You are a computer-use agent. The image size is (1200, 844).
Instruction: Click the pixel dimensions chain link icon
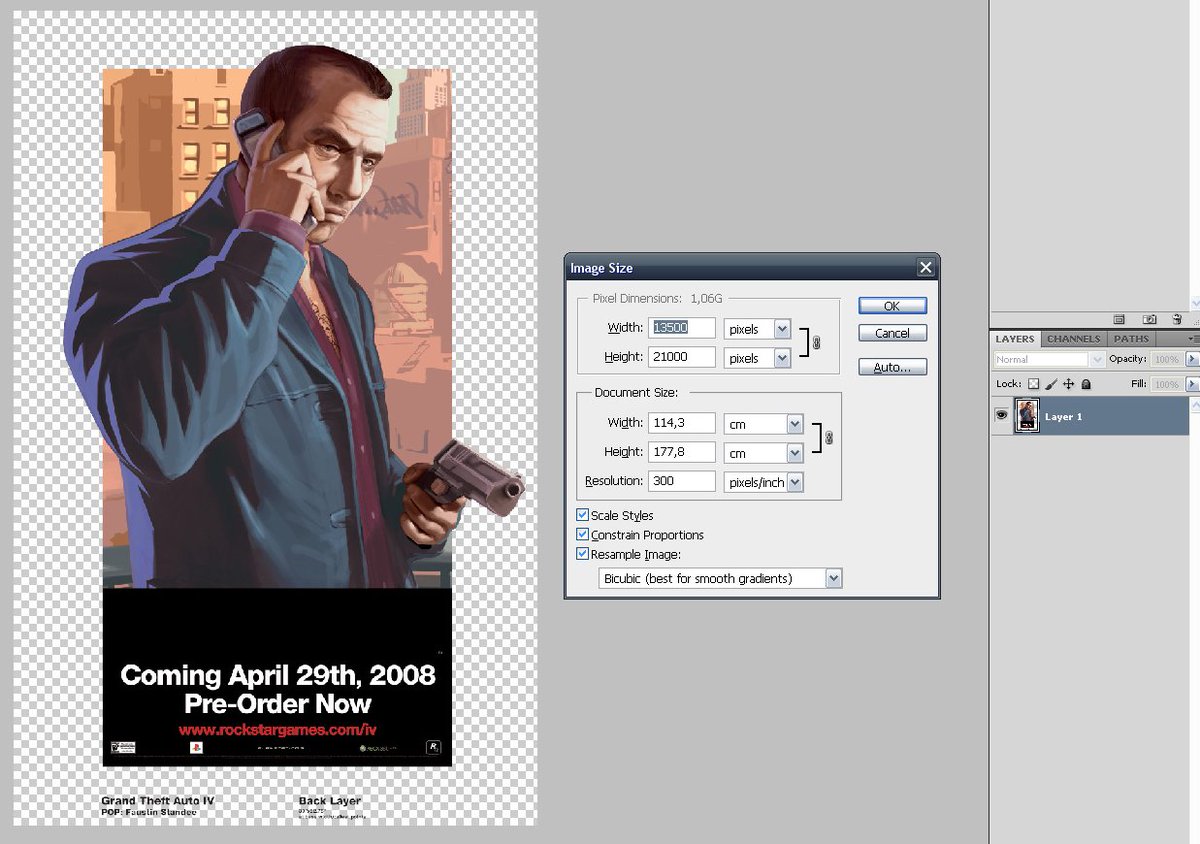(x=816, y=342)
